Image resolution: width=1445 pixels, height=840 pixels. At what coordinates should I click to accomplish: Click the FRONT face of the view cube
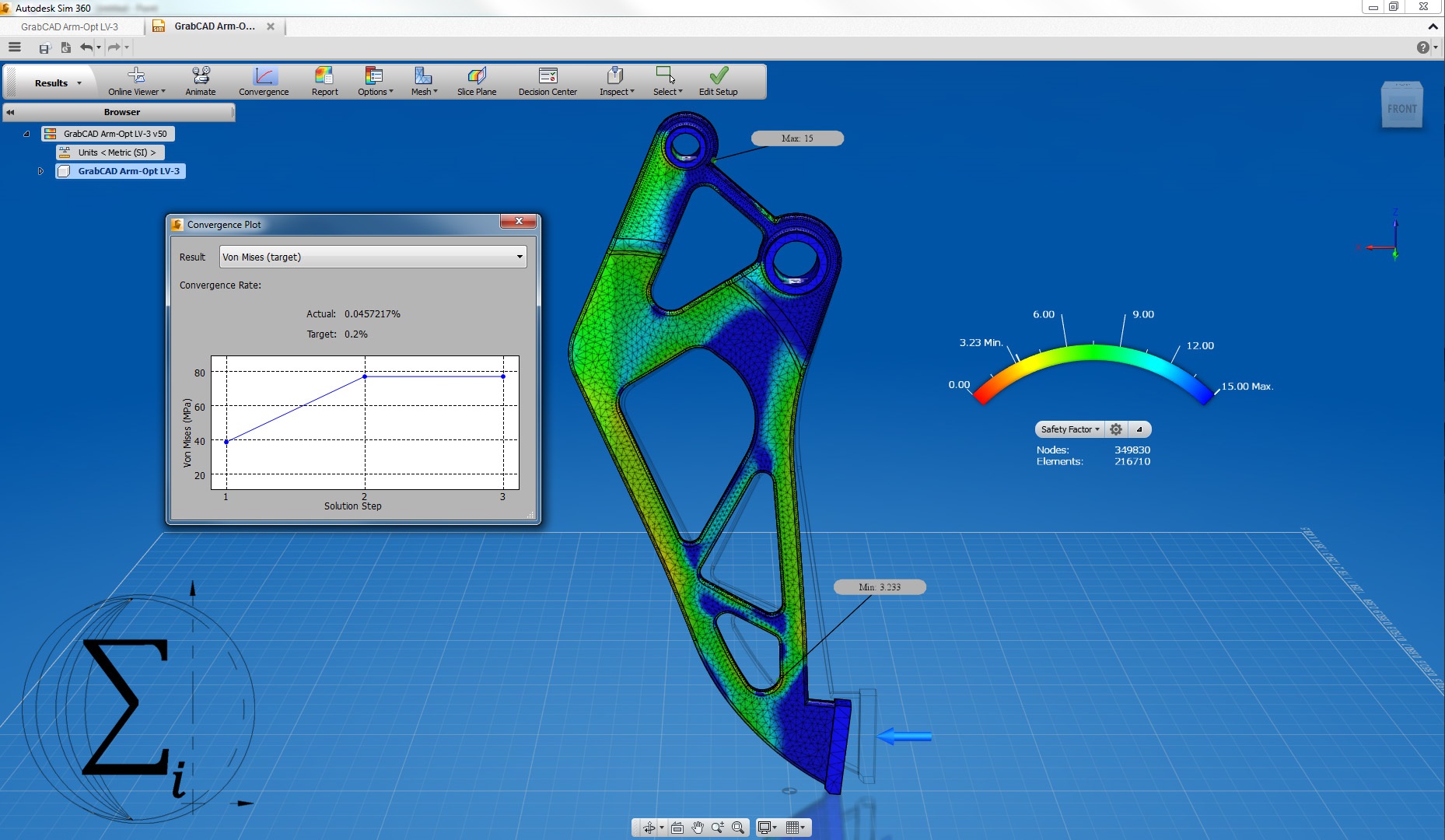1401,109
